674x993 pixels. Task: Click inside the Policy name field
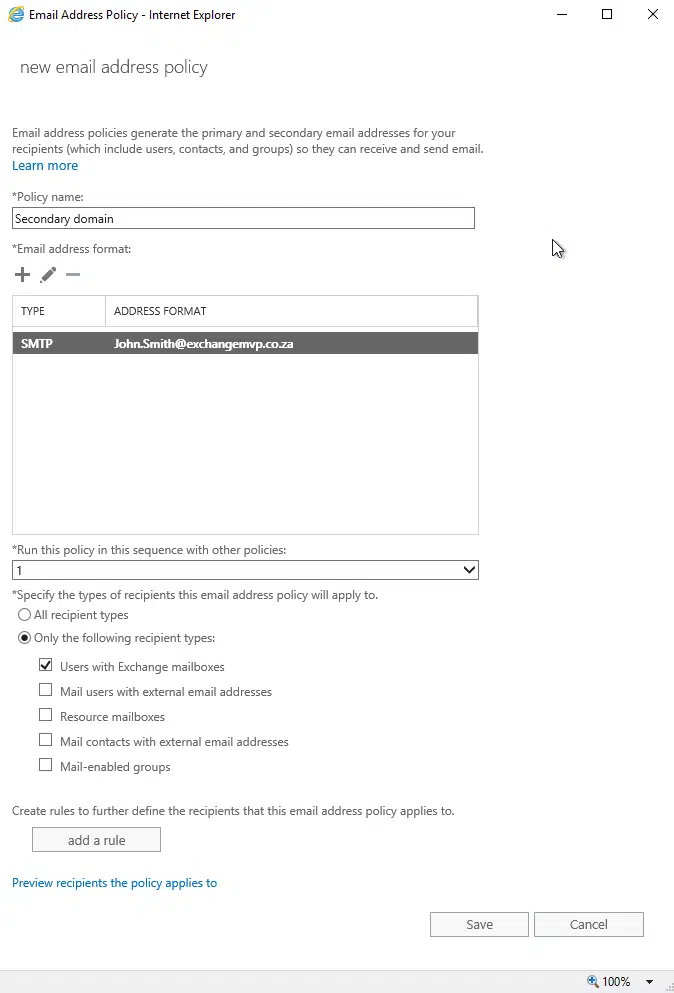243,218
